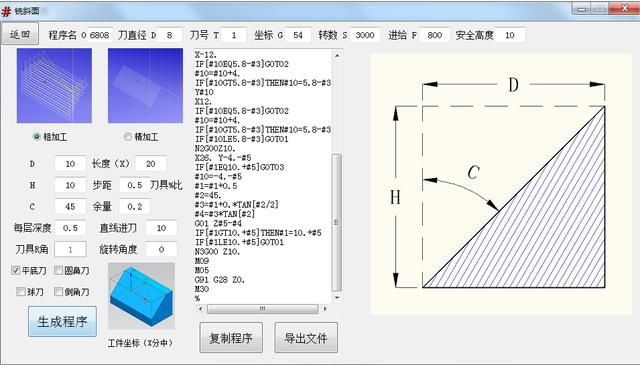The height and width of the screenshot is (365, 640).
Task: Click the horizontal scroll left arrow
Action: click(x=200, y=309)
